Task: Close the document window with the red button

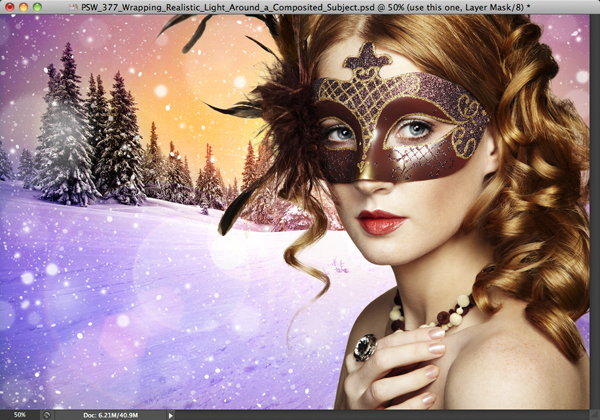Action: click(10, 7)
